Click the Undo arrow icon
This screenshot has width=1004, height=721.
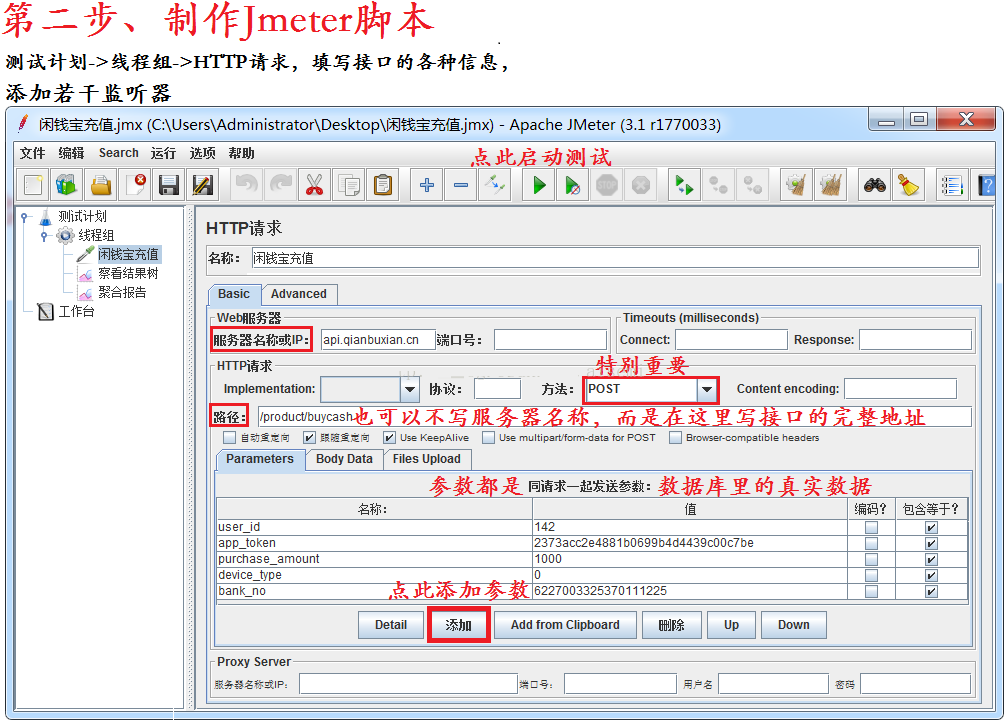click(x=247, y=185)
